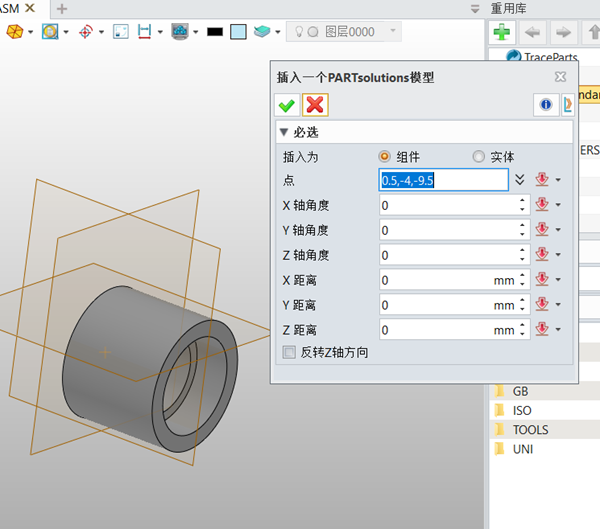Viewport: 600px width, 529px height.
Task: Open the dropdown arrow for Z 距离
Action: 558,330
